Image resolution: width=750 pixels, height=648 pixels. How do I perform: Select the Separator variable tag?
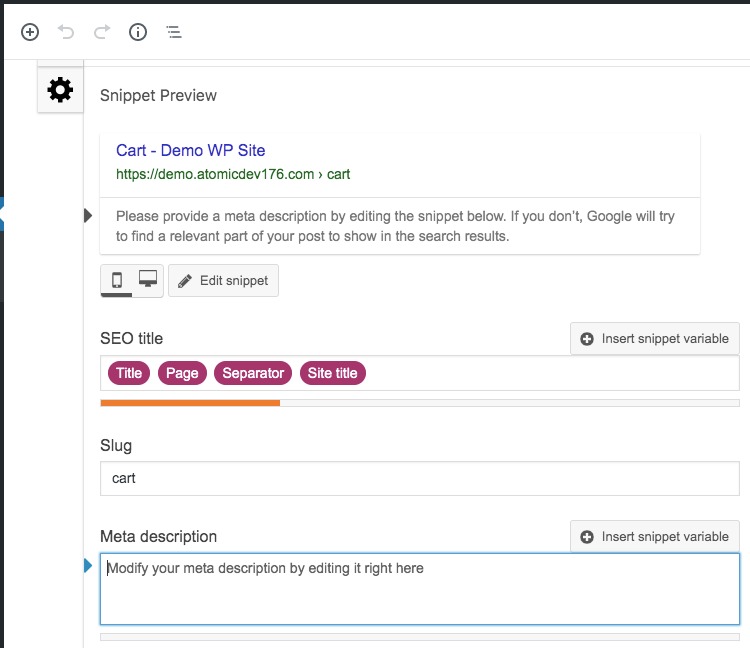pyautogui.click(x=253, y=373)
